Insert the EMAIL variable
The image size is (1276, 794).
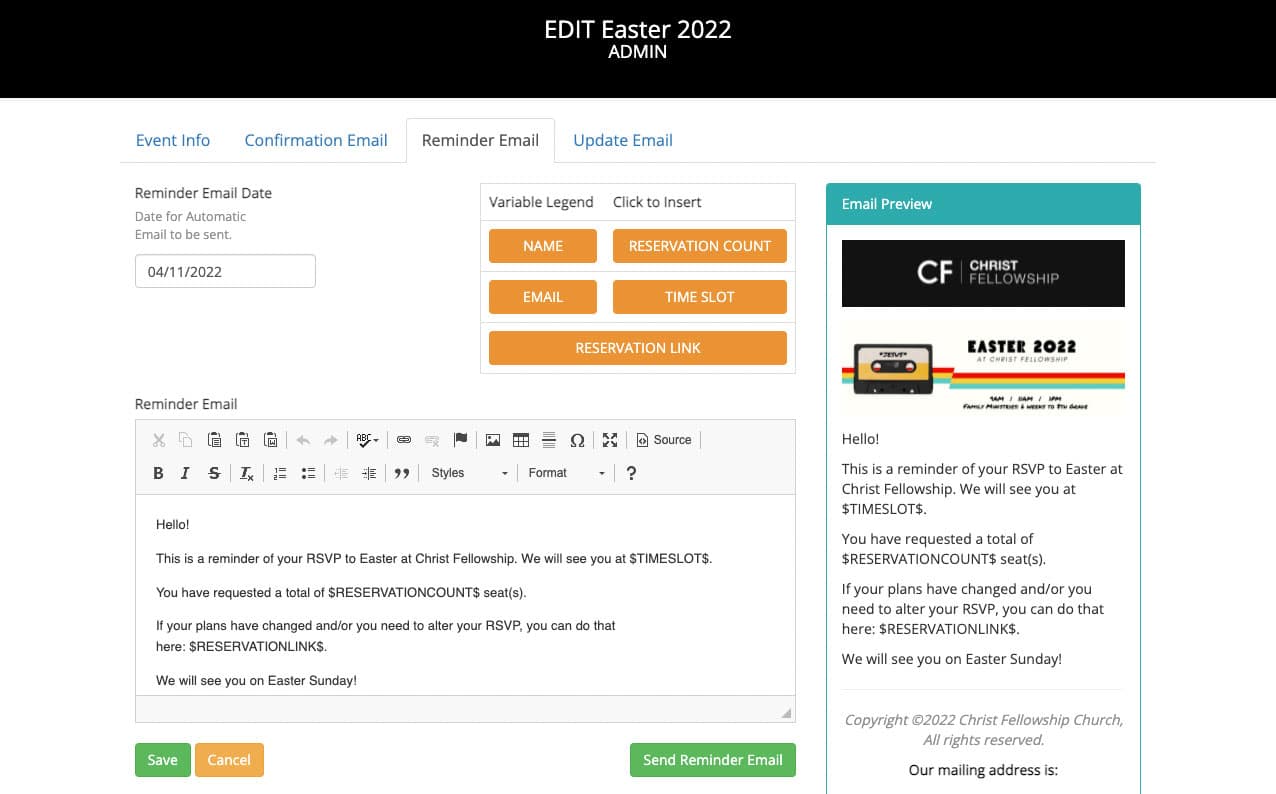click(x=543, y=297)
